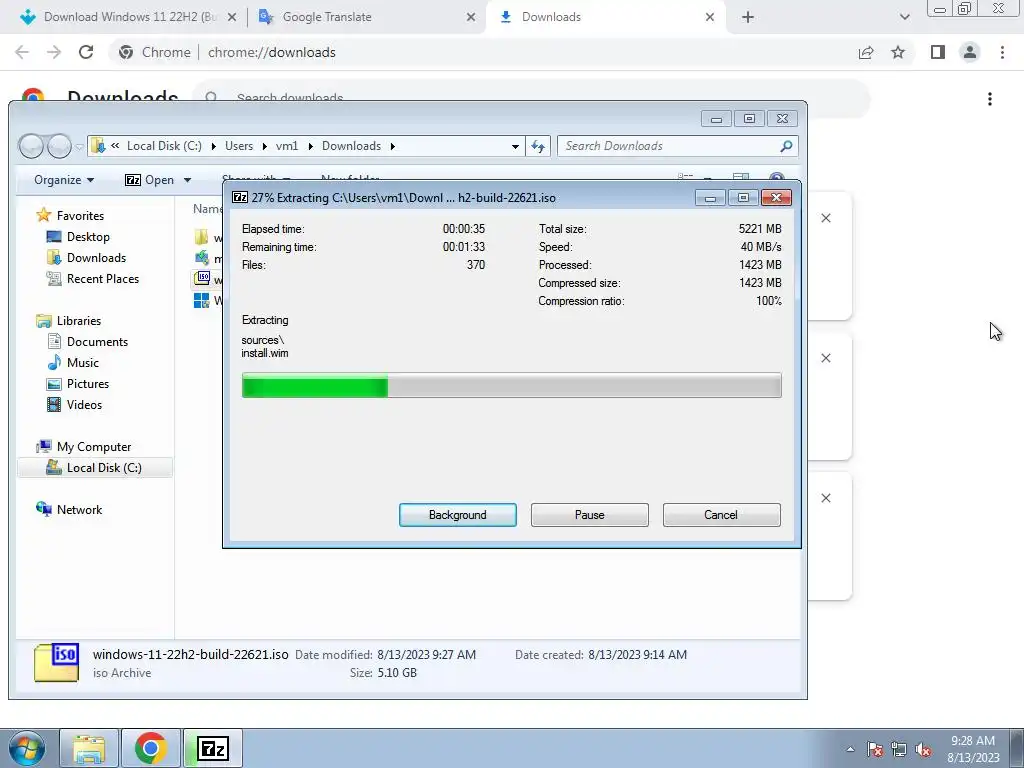Expand Downloads breadcrumb arrow
Image resolution: width=1024 pixels, height=768 pixels.
(x=392, y=146)
